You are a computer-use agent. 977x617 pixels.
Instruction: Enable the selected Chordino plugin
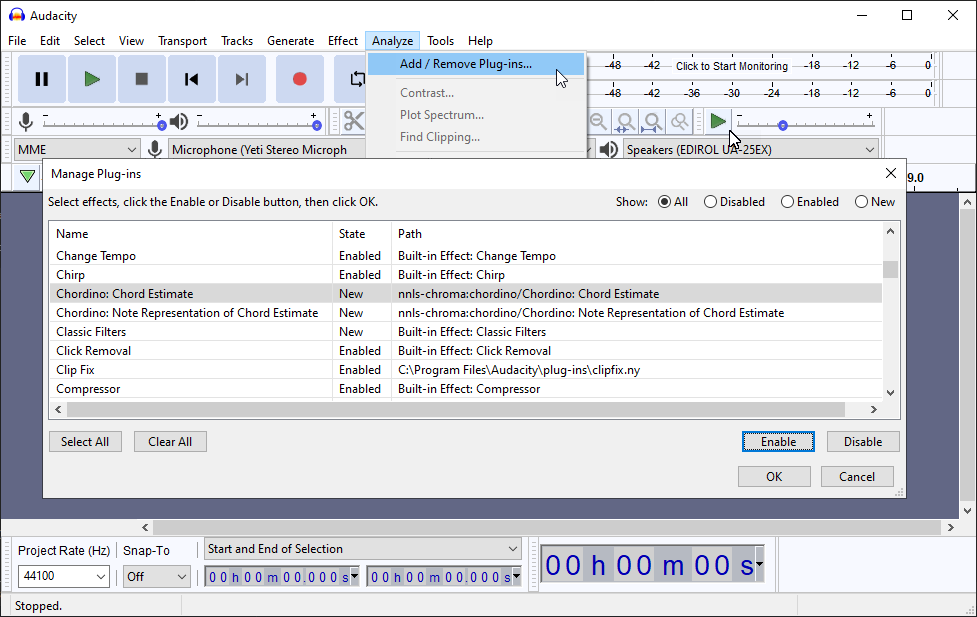pyautogui.click(x=778, y=441)
